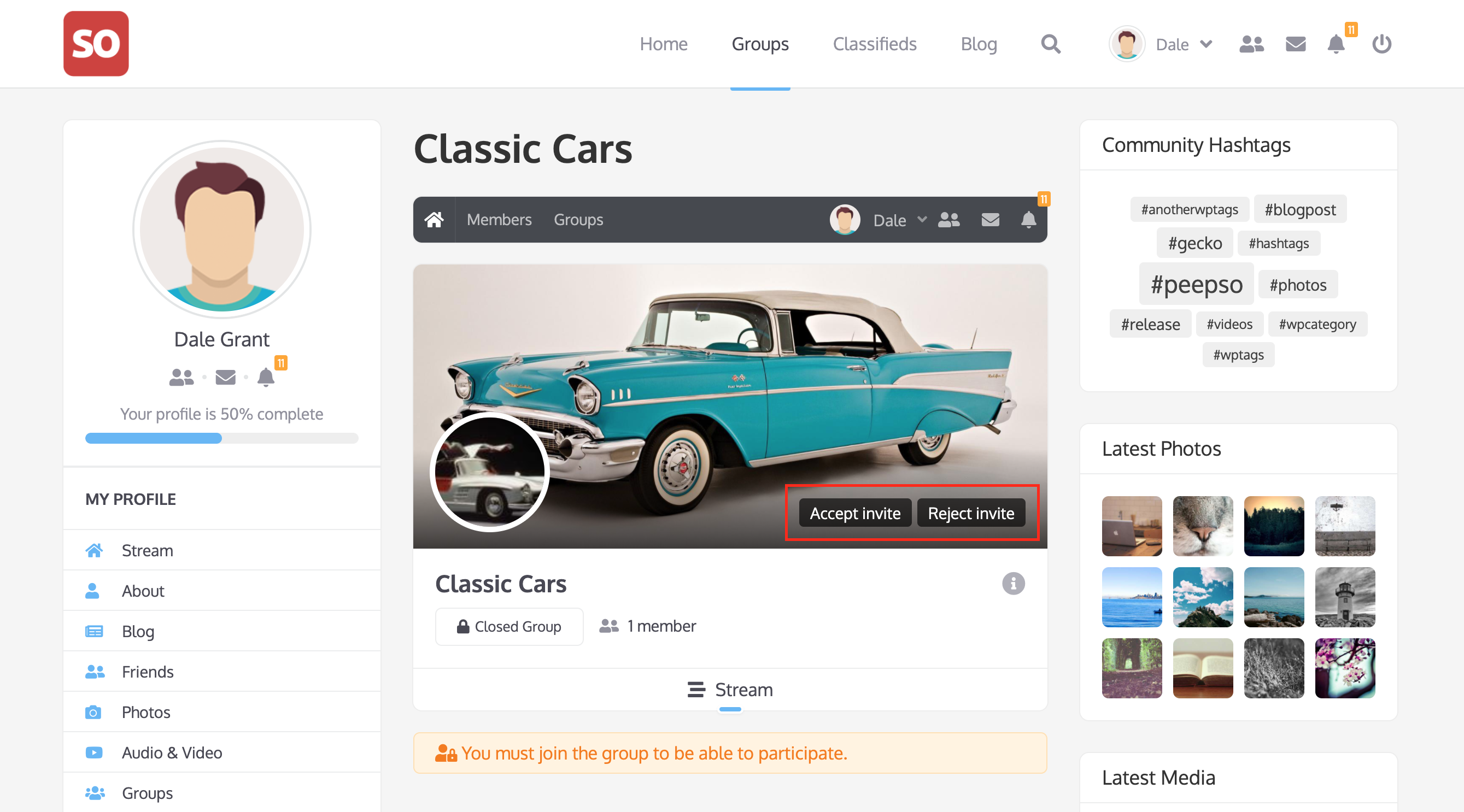Open Classifieds in main navigation

(874, 44)
